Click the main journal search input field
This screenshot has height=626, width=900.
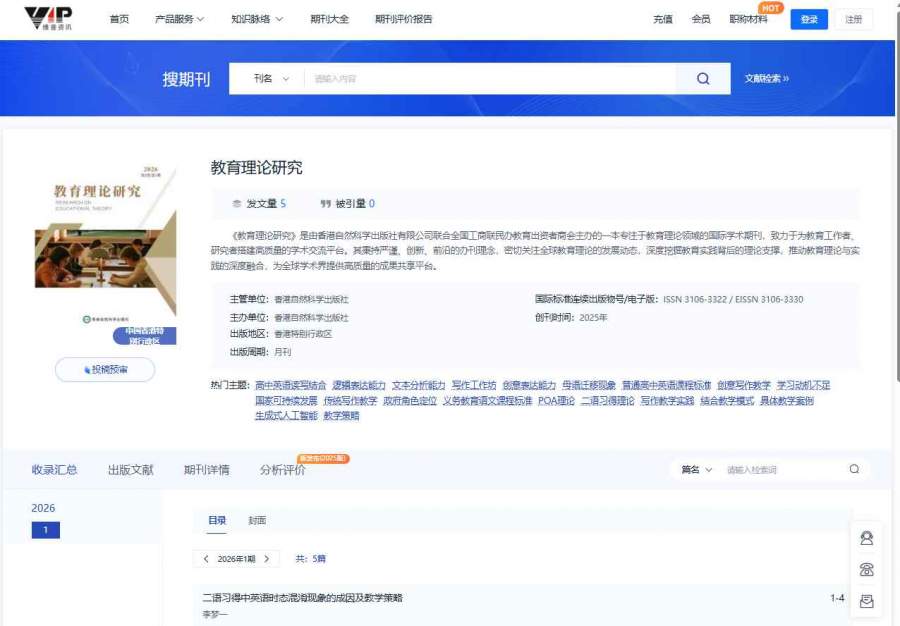(x=490, y=79)
